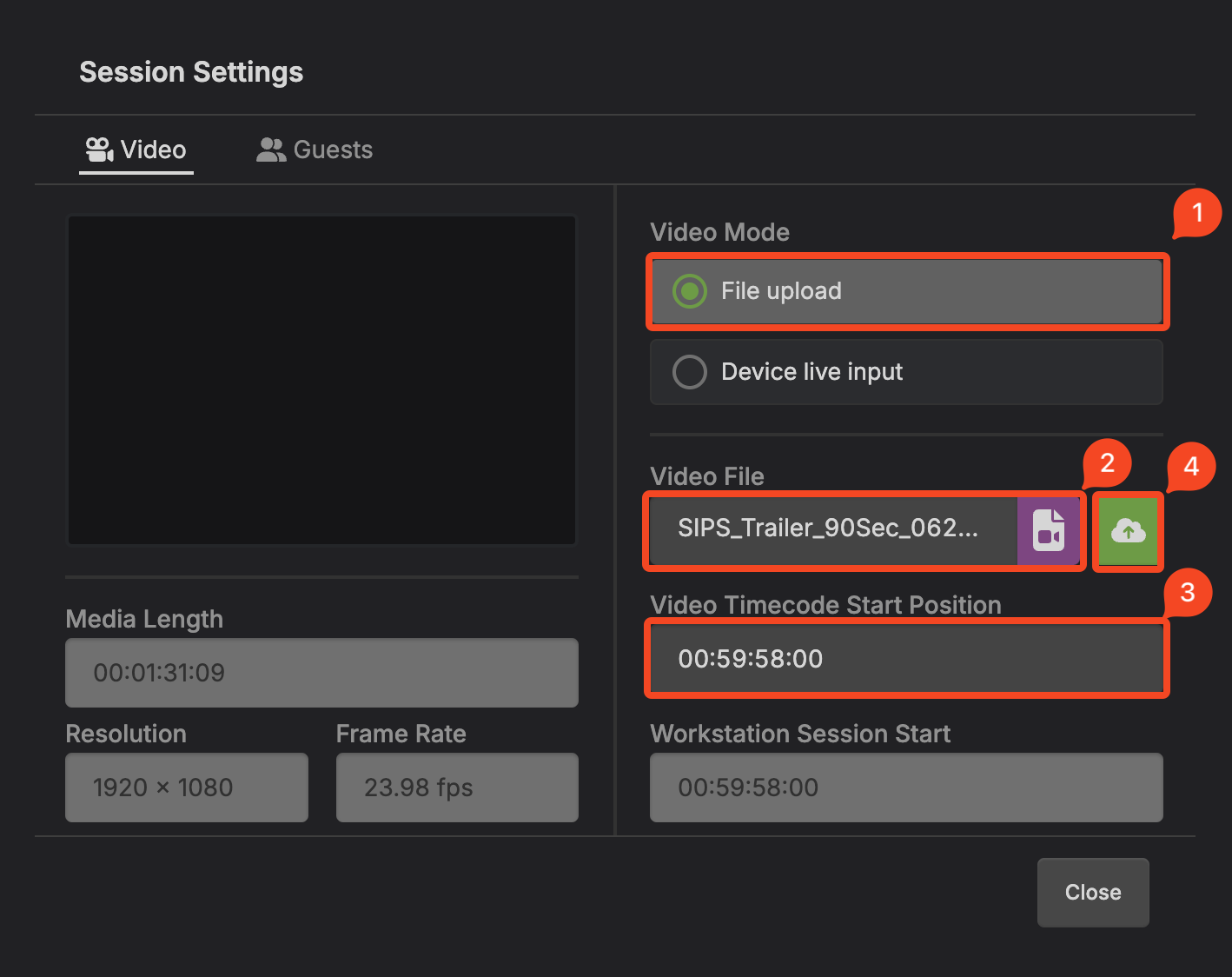
Task: Click the Media Length value 00:01:31:09
Action: coord(321,673)
